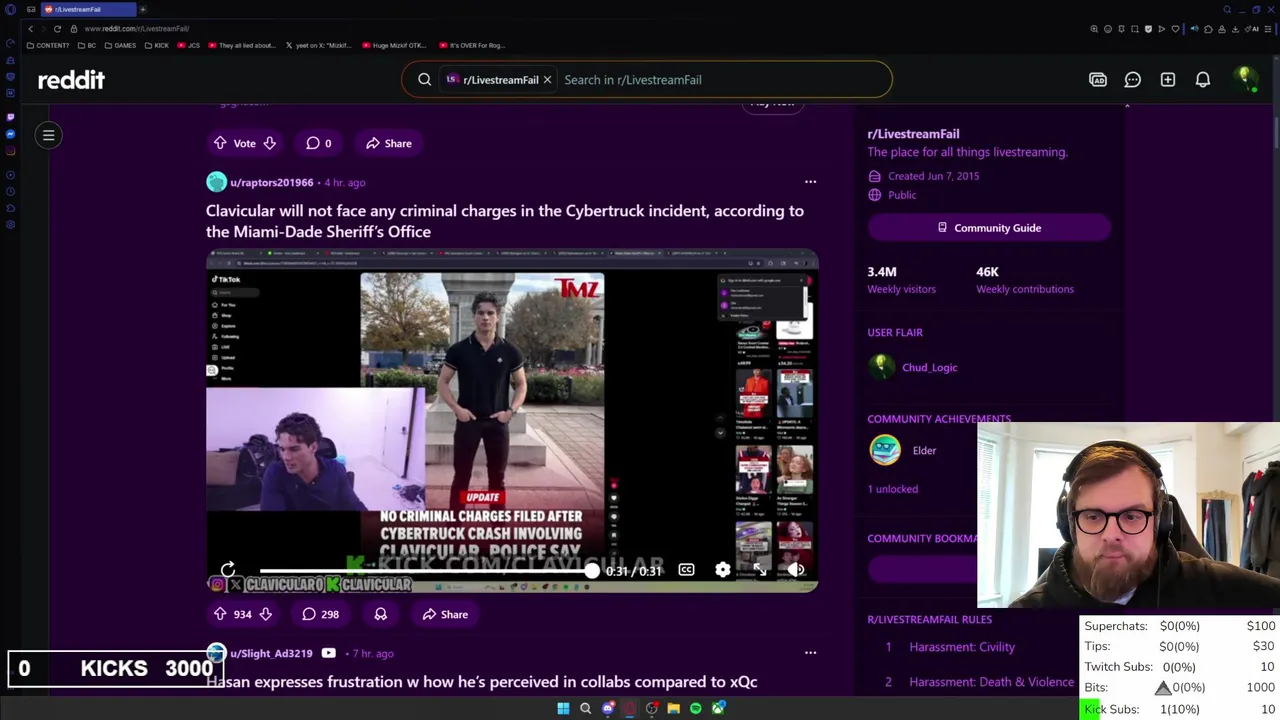Open Windows taskbar search
The image size is (1280, 720).
585,708
